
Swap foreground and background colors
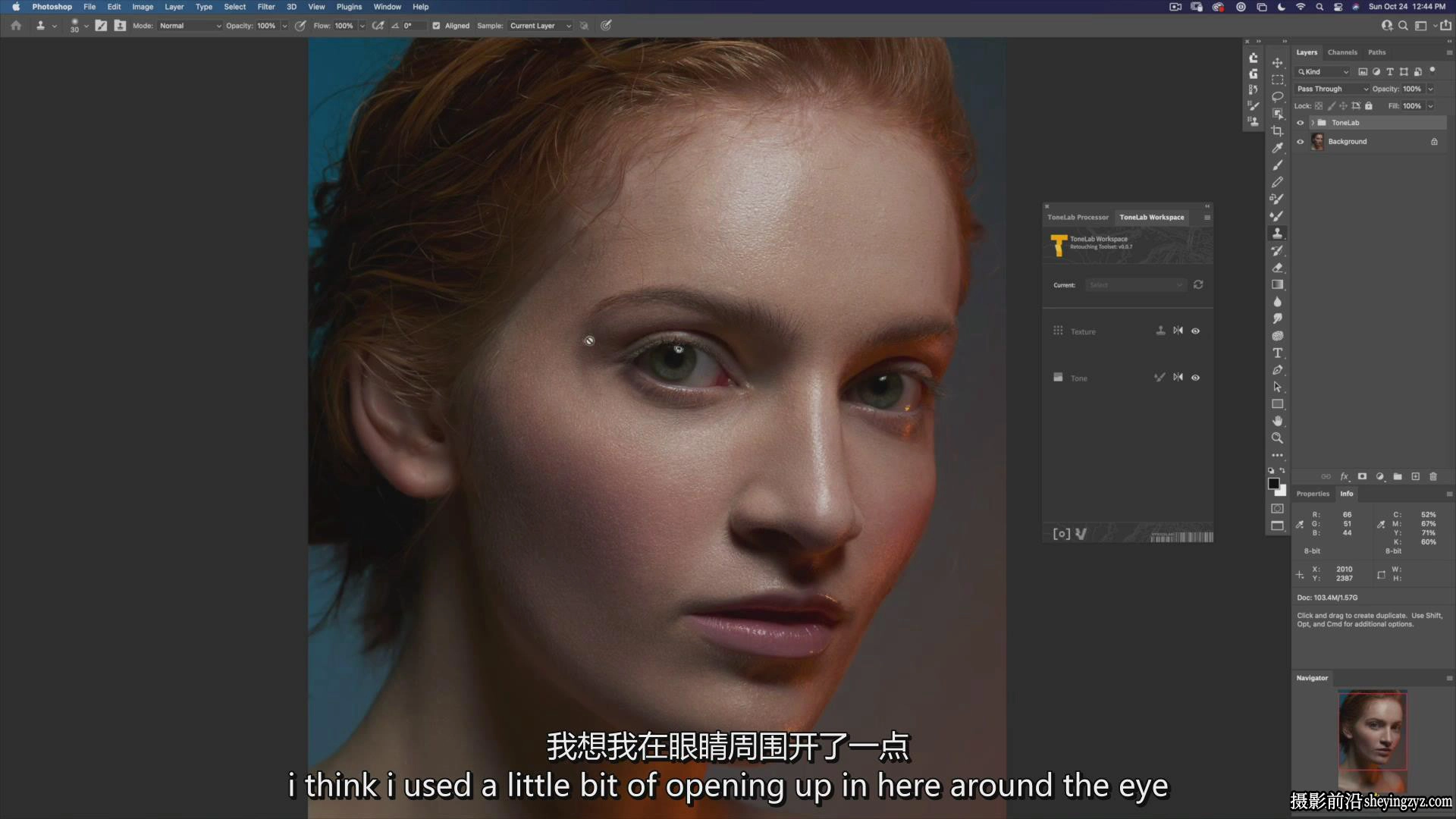[1282, 470]
